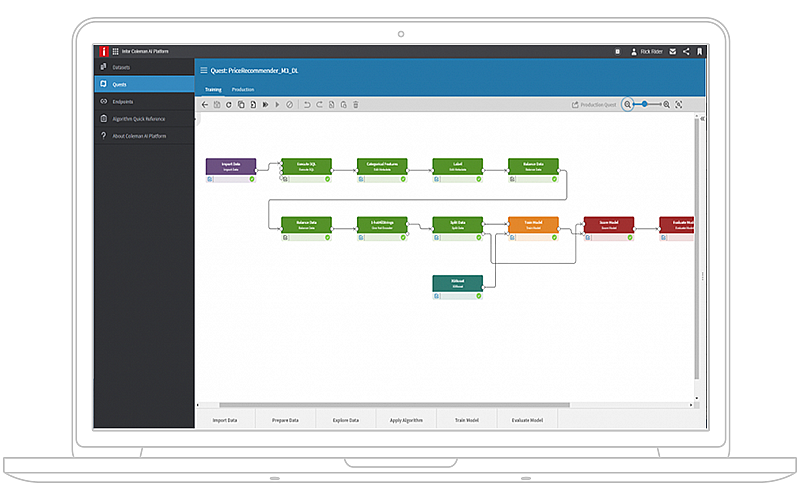Open the Evaluate Model palette tab
Viewport: 800px width, 502px height.
click(x=527, y=420)
